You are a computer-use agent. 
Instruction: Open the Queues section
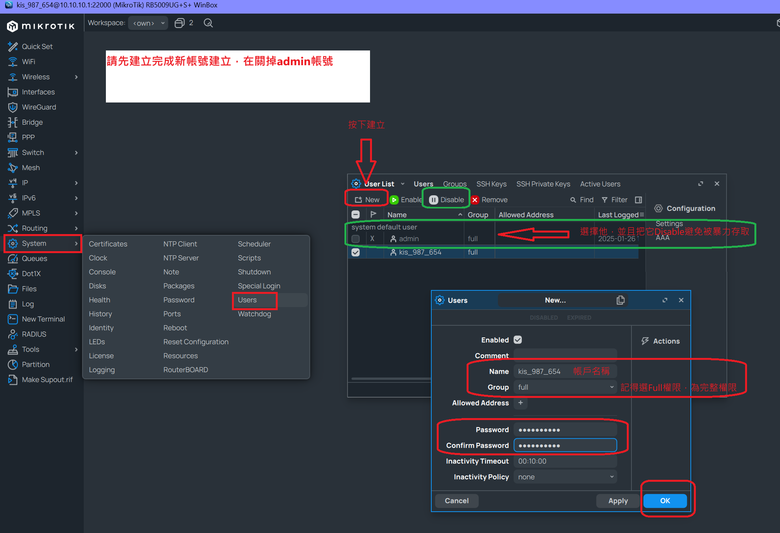click(27, 259)
